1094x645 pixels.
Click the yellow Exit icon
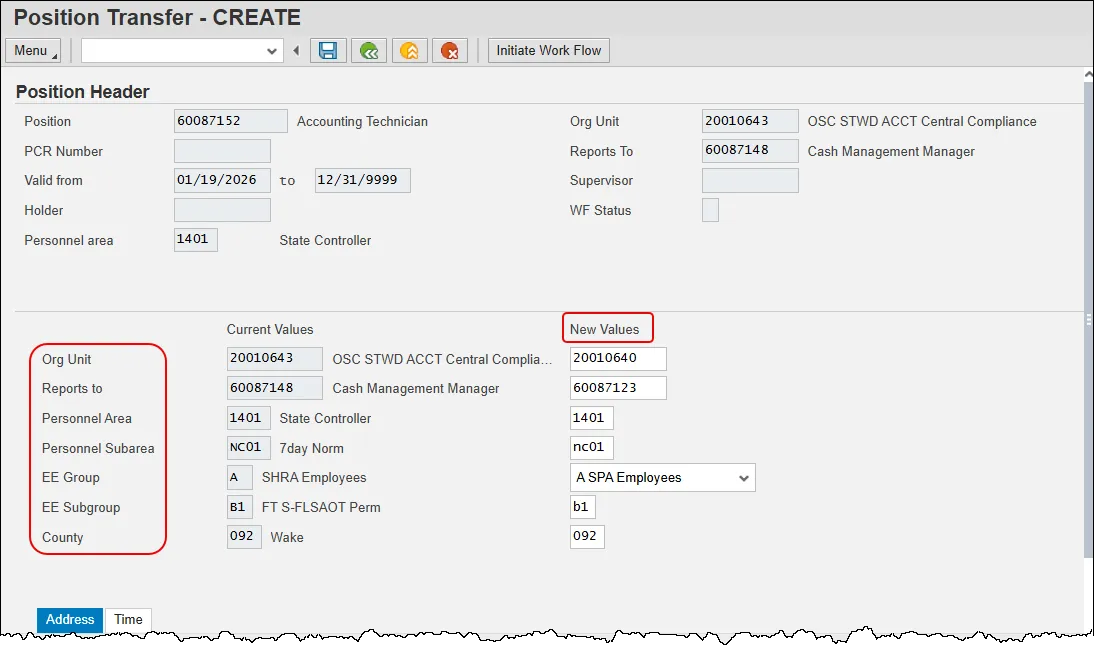click(409, 51)
